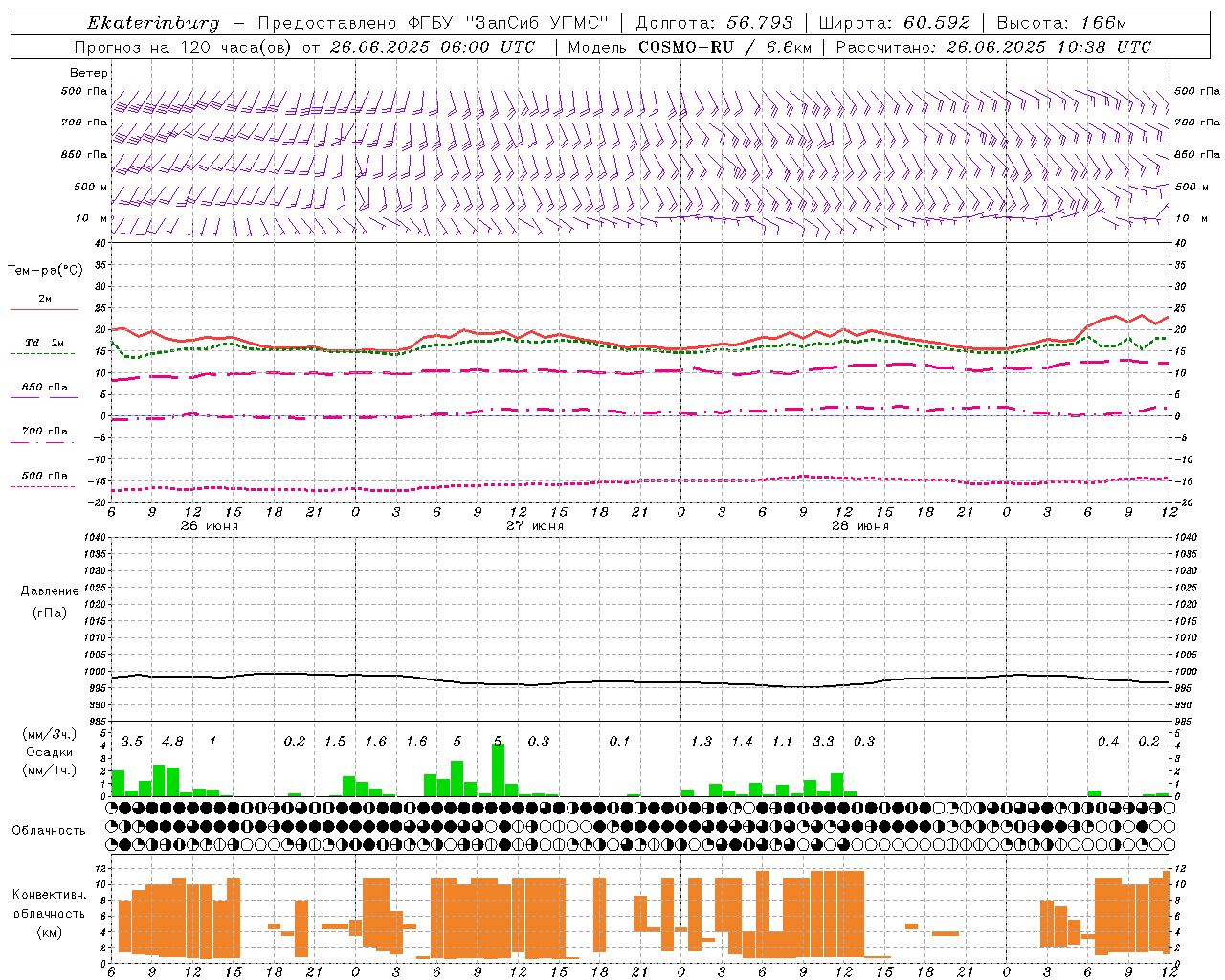Select the Тем-ра(°C) axis label

45,271
